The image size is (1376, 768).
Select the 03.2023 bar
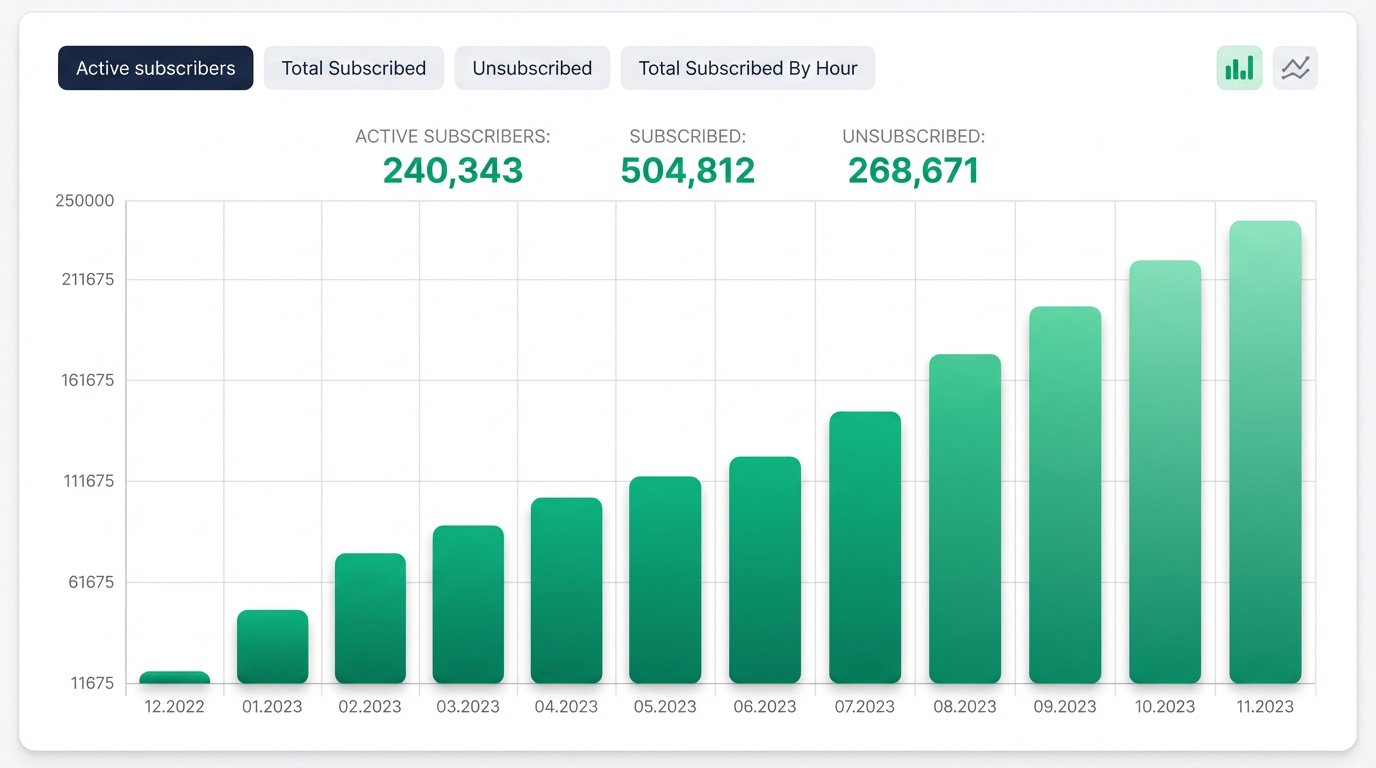pos(468,605)
